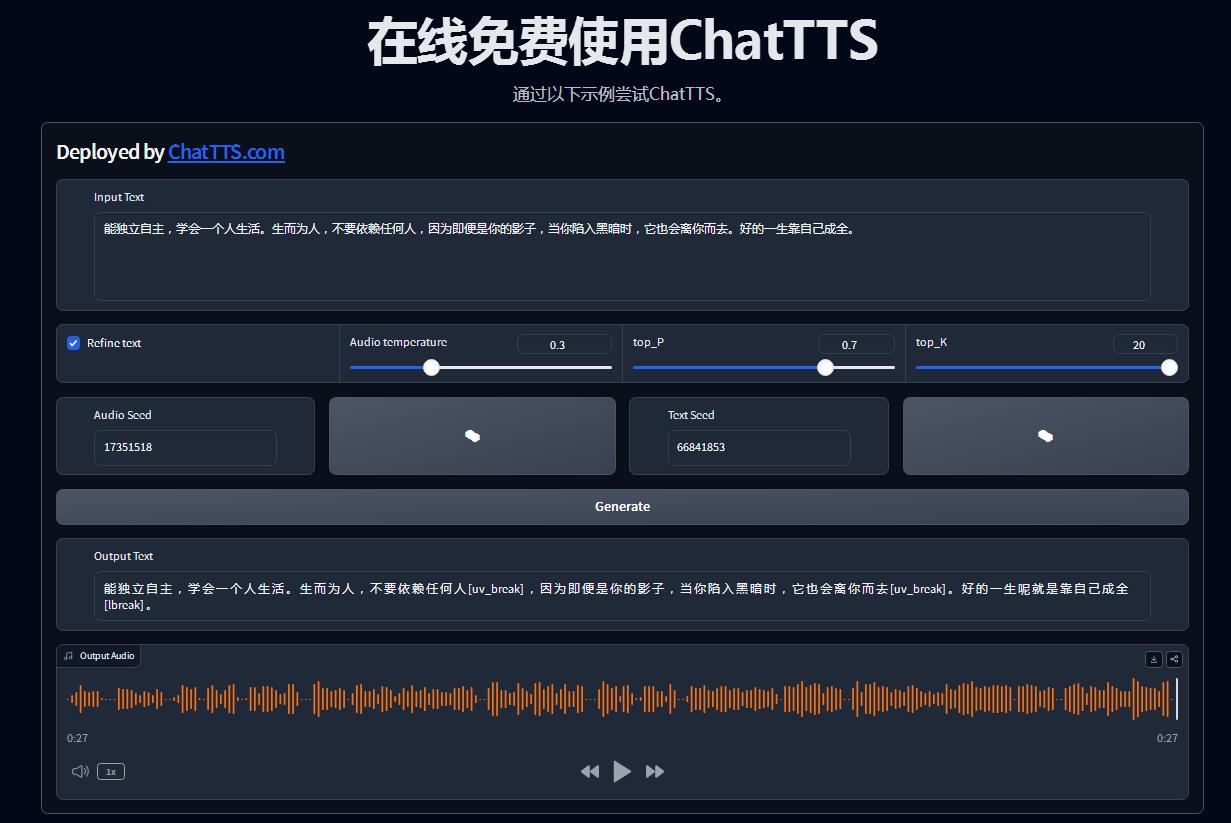Download the generated output audio
Viewport: 1231px width, 823px height.
click(1155, 659)
